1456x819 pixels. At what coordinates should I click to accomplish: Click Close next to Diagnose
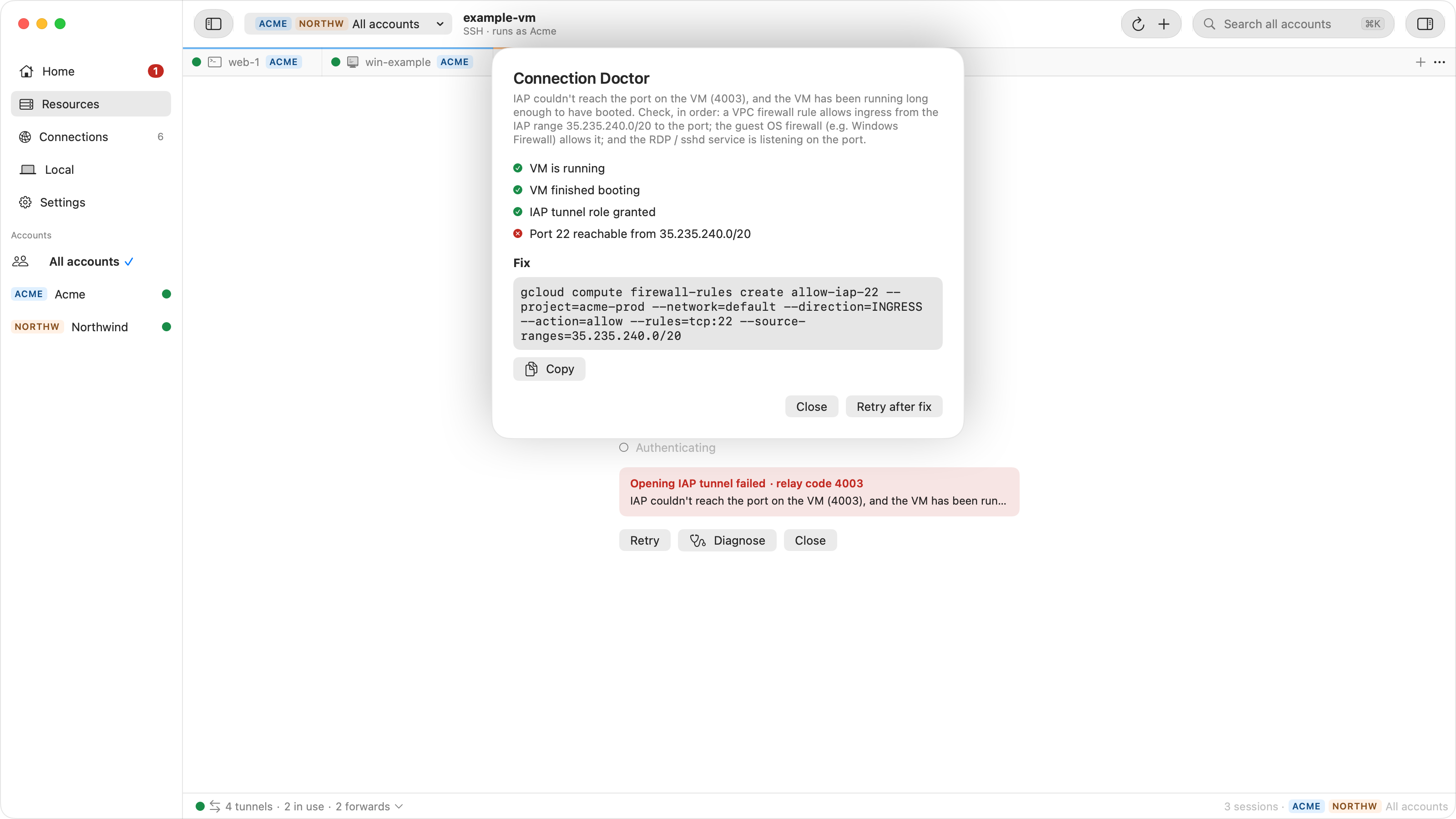[810, 541]
